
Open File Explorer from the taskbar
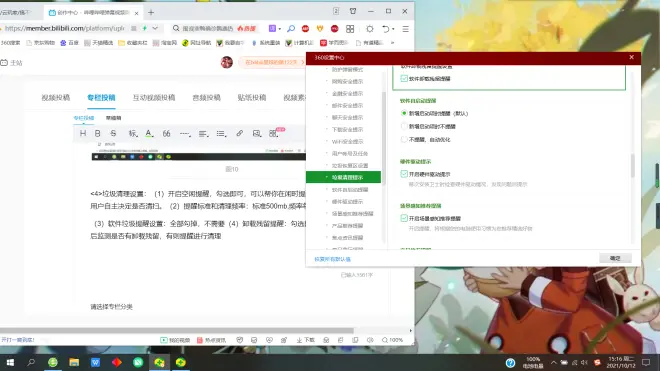tap(74, 362)
